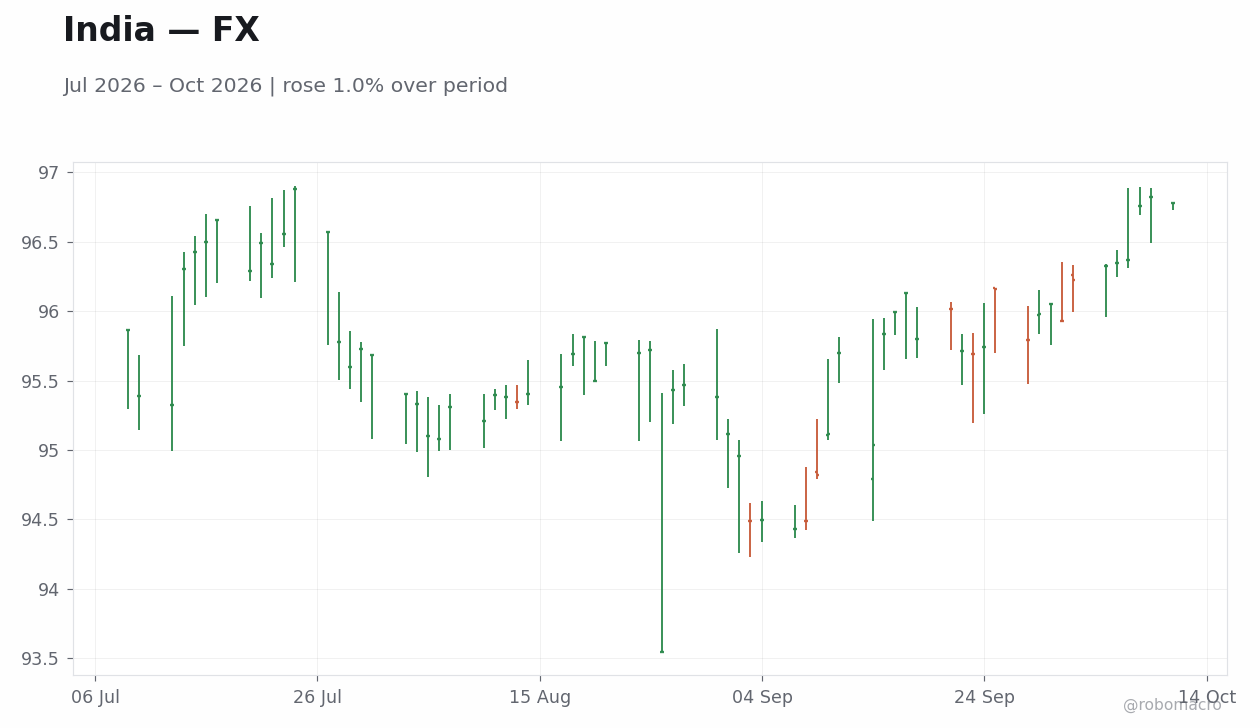Click the 24 Sep x-axis label
Viewport: 1260px width, 728px height.
click(984, 698)
